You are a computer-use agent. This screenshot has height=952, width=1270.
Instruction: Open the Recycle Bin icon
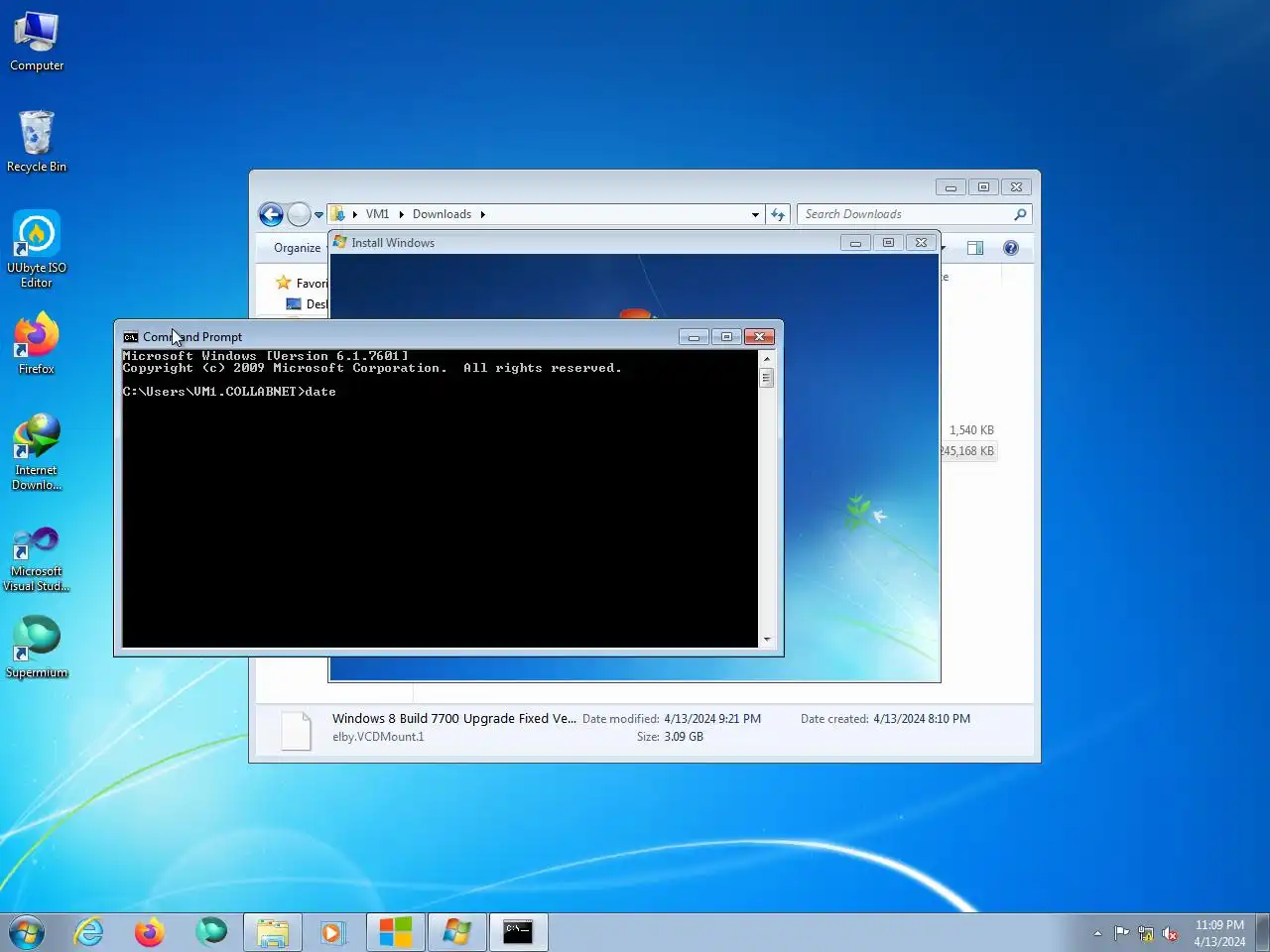37,142
